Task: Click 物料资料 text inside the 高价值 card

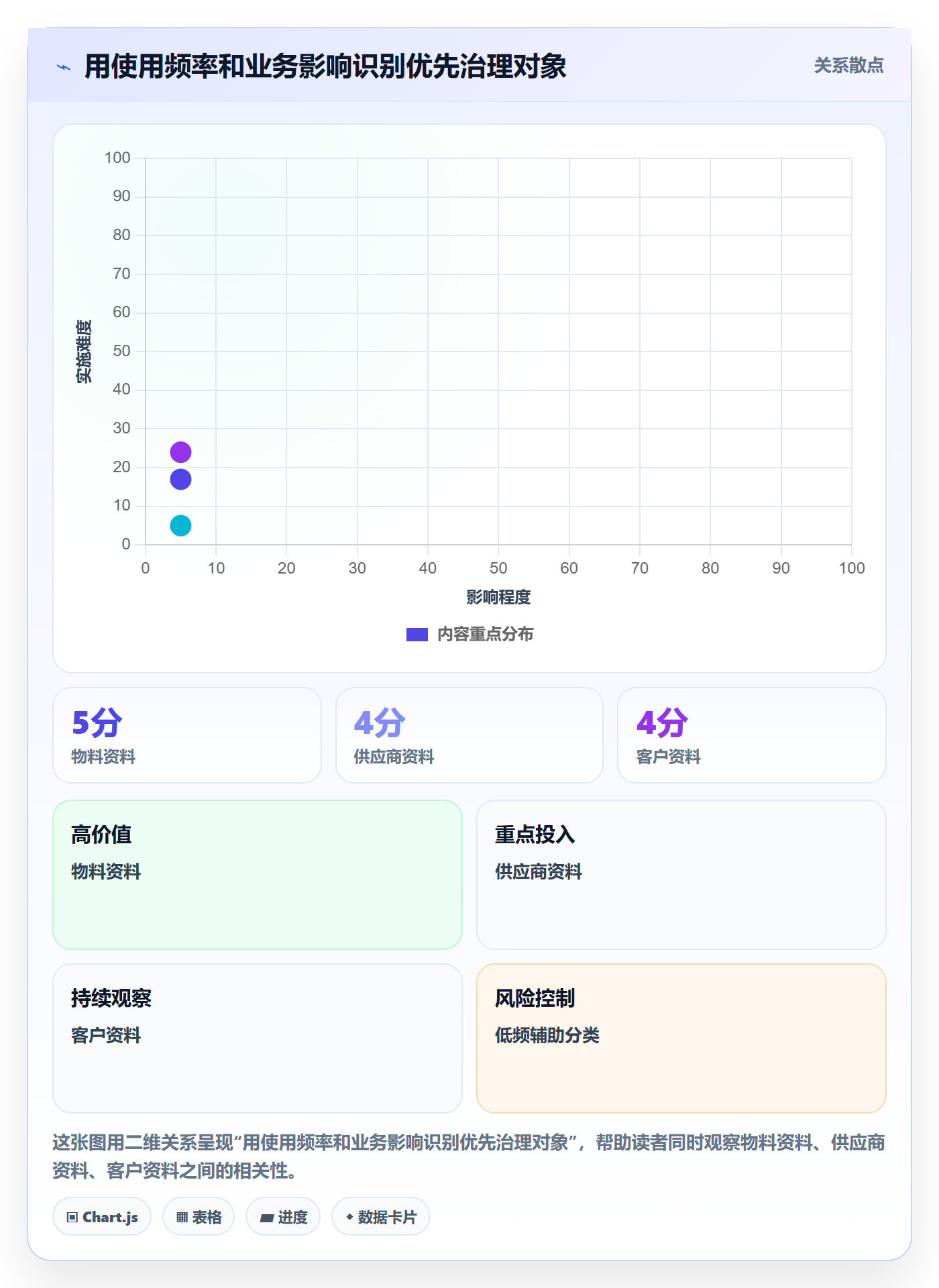Action: (x=106, y=871)
